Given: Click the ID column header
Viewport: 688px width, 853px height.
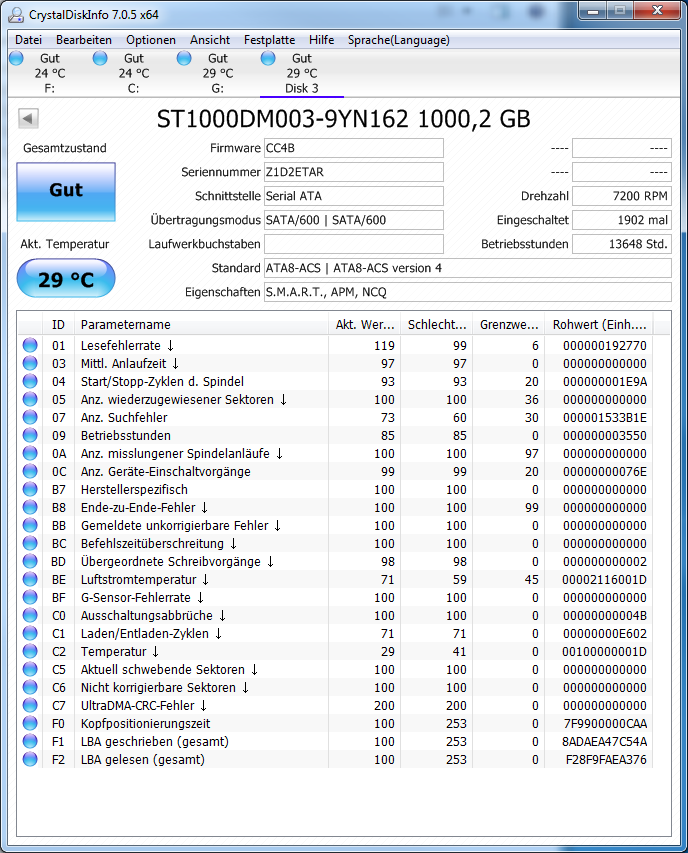Looking at the screenshot, I should point(58,325).
